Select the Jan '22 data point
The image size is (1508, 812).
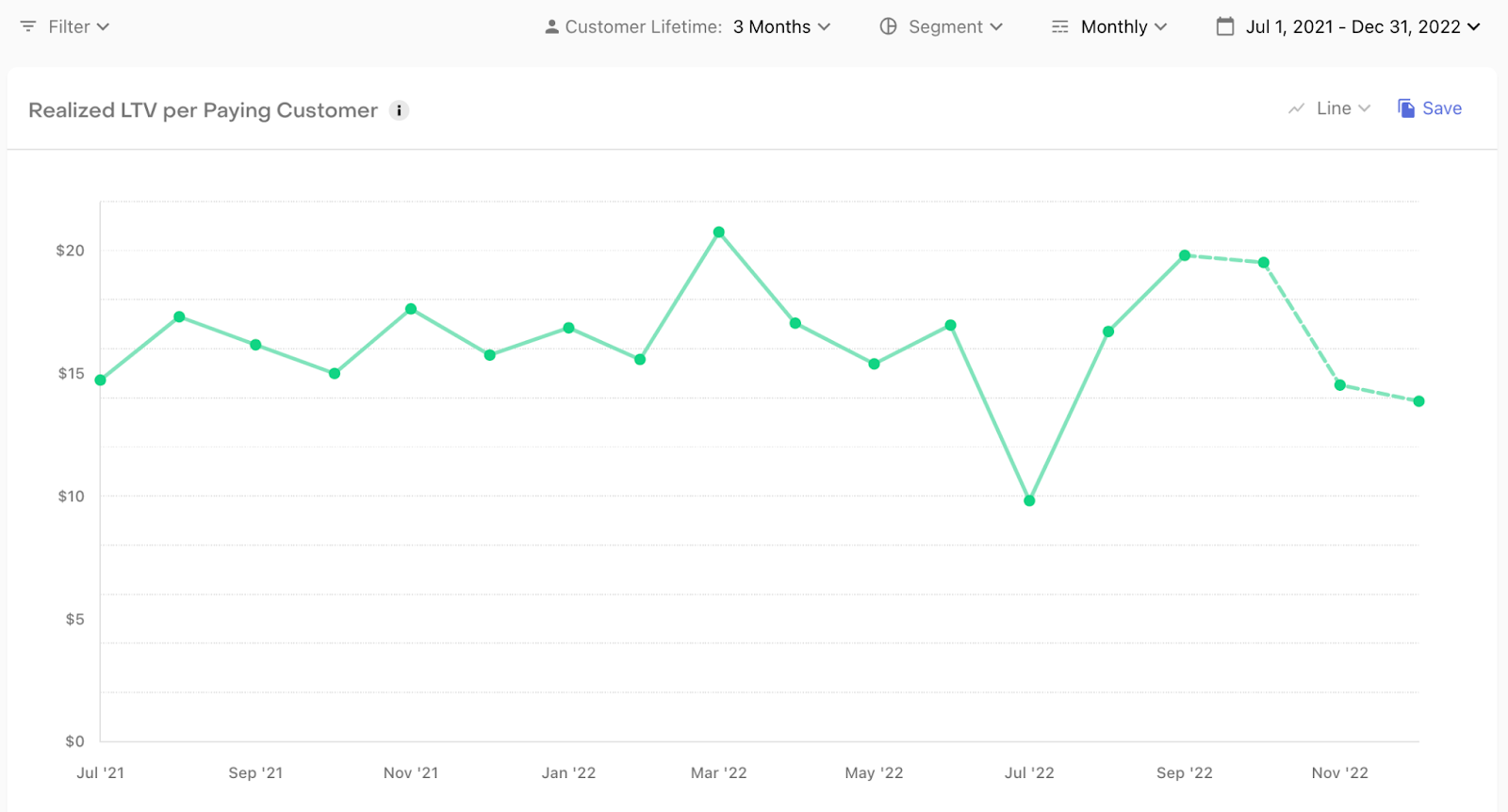[x=568, y=328]
